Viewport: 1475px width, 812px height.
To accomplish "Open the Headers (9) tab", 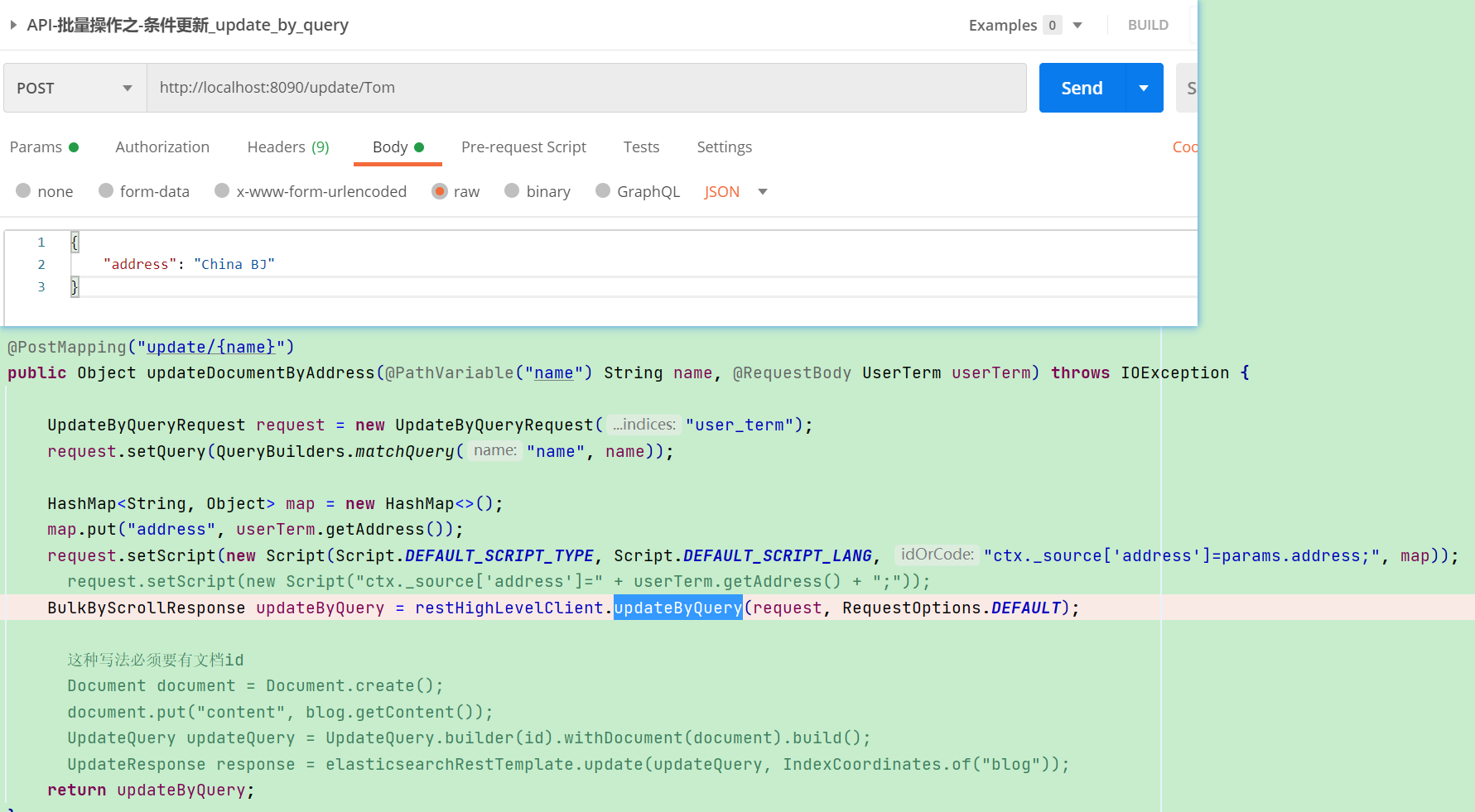I will tap(288, 147).
